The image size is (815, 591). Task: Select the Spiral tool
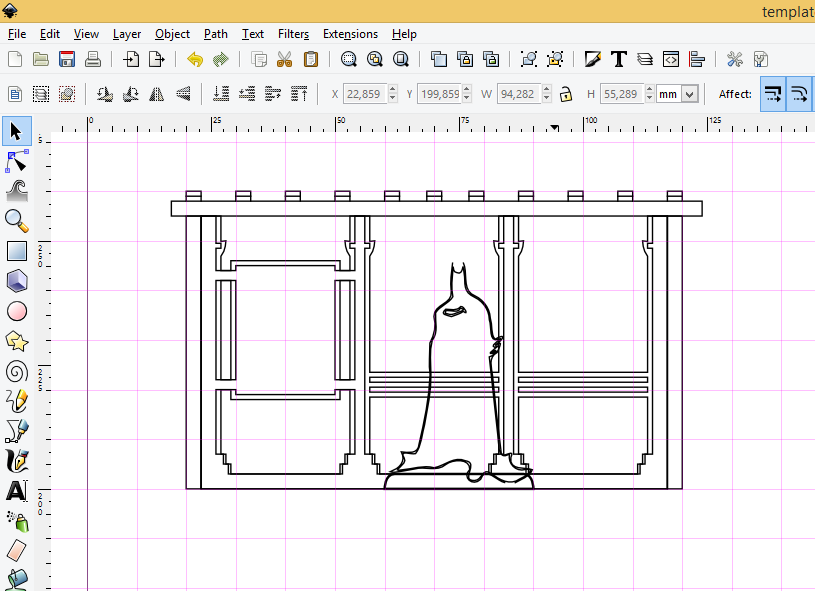[x=17, y=372]
